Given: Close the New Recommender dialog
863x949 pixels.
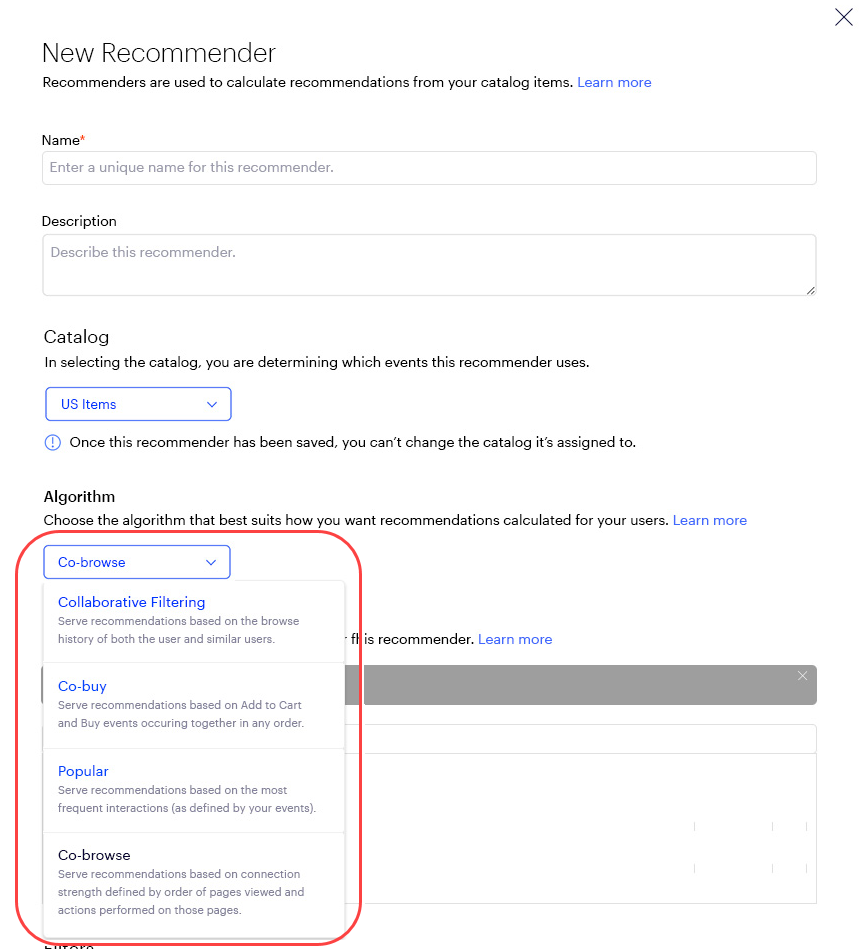Looking at the screenshot, I should [x=843, y=17].
